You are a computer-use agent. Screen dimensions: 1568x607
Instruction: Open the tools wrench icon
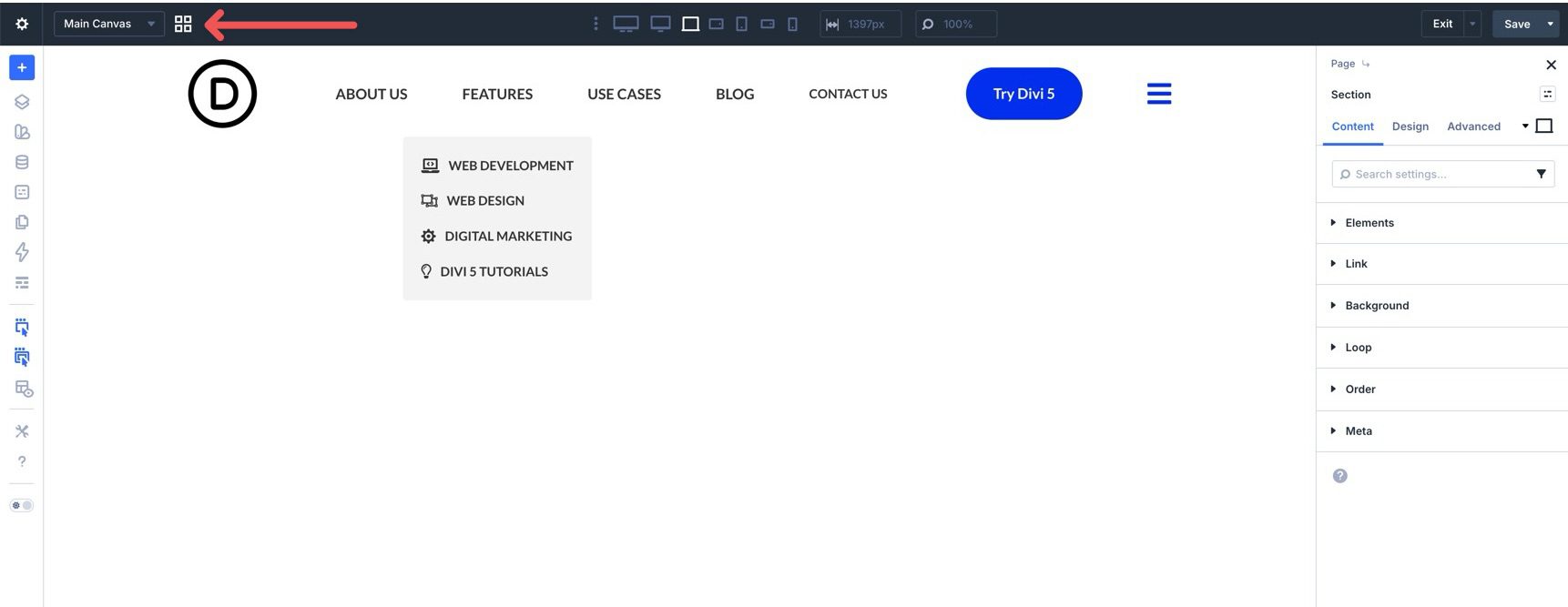click(22, 431)
